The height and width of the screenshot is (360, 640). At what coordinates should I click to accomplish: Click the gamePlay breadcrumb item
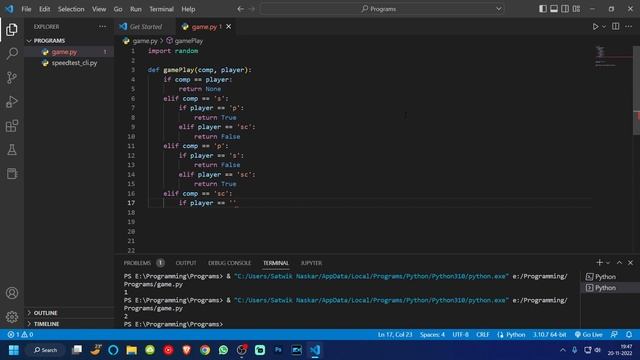tap(184, 41)
